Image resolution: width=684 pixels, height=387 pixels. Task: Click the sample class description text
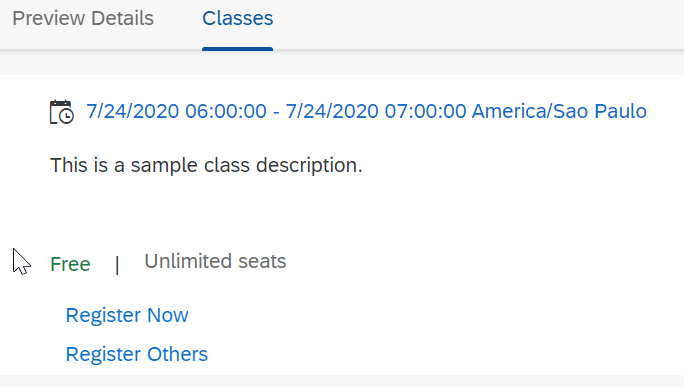pyautogui.click(x=206, y=165)
